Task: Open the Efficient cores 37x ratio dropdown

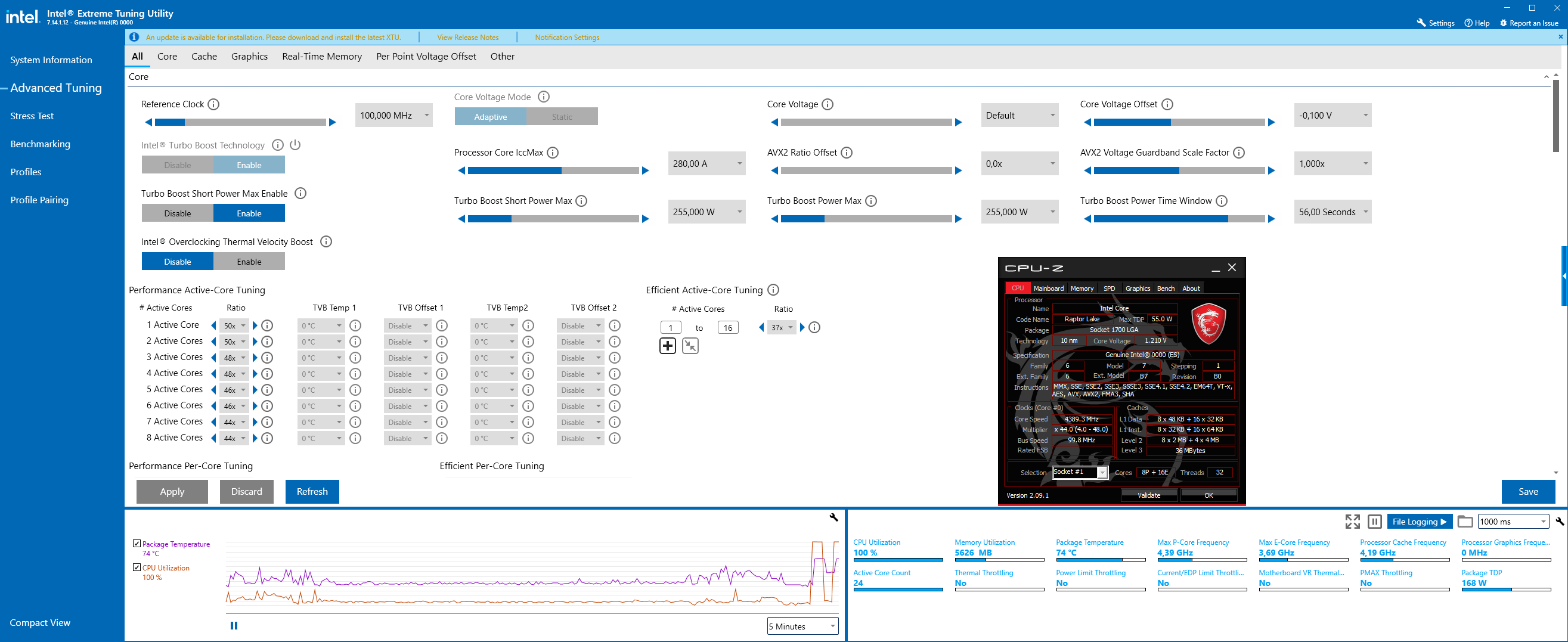Action: [x=782, y=327]
